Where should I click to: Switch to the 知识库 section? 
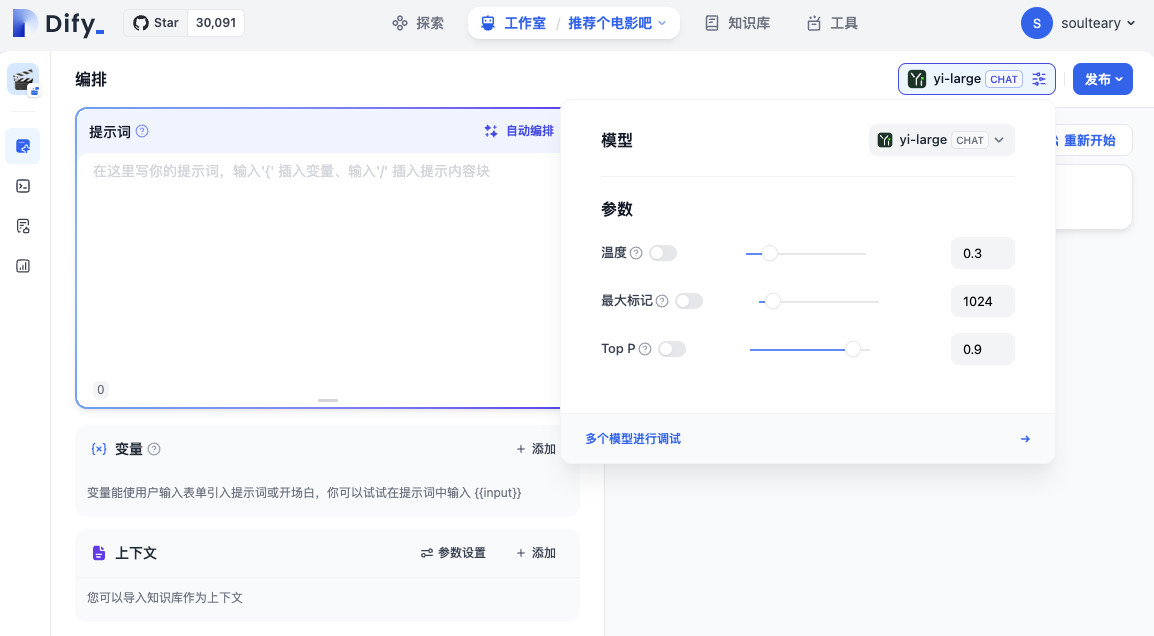tap(736, 22)
